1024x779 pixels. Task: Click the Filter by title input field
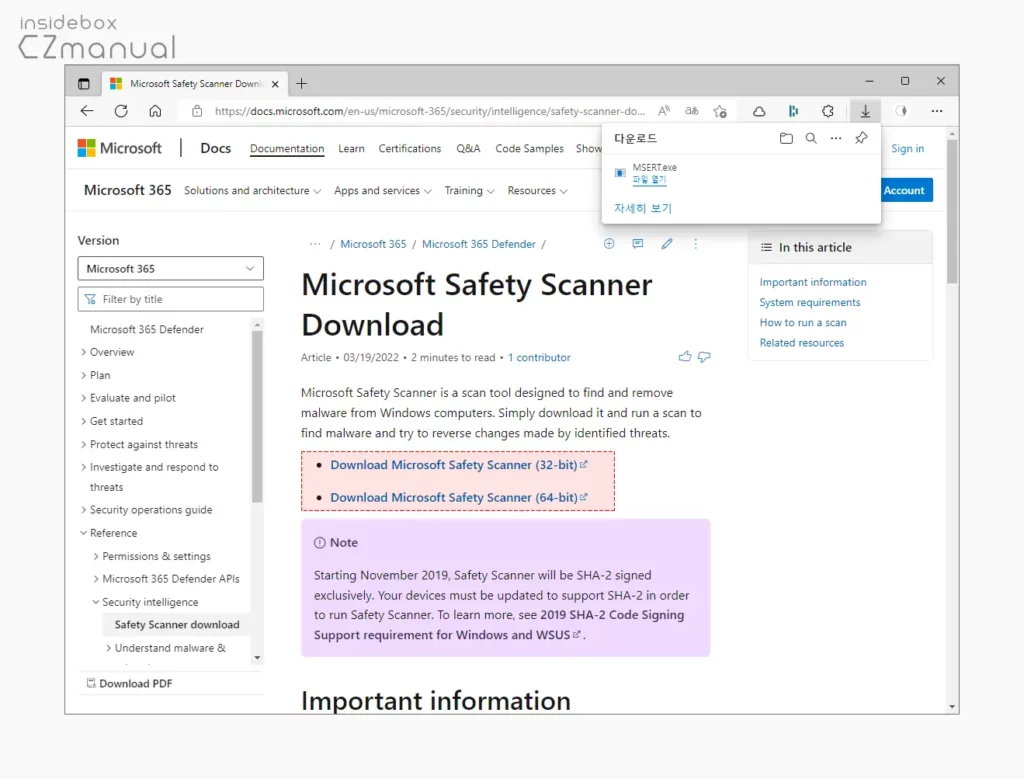(170, 298)
